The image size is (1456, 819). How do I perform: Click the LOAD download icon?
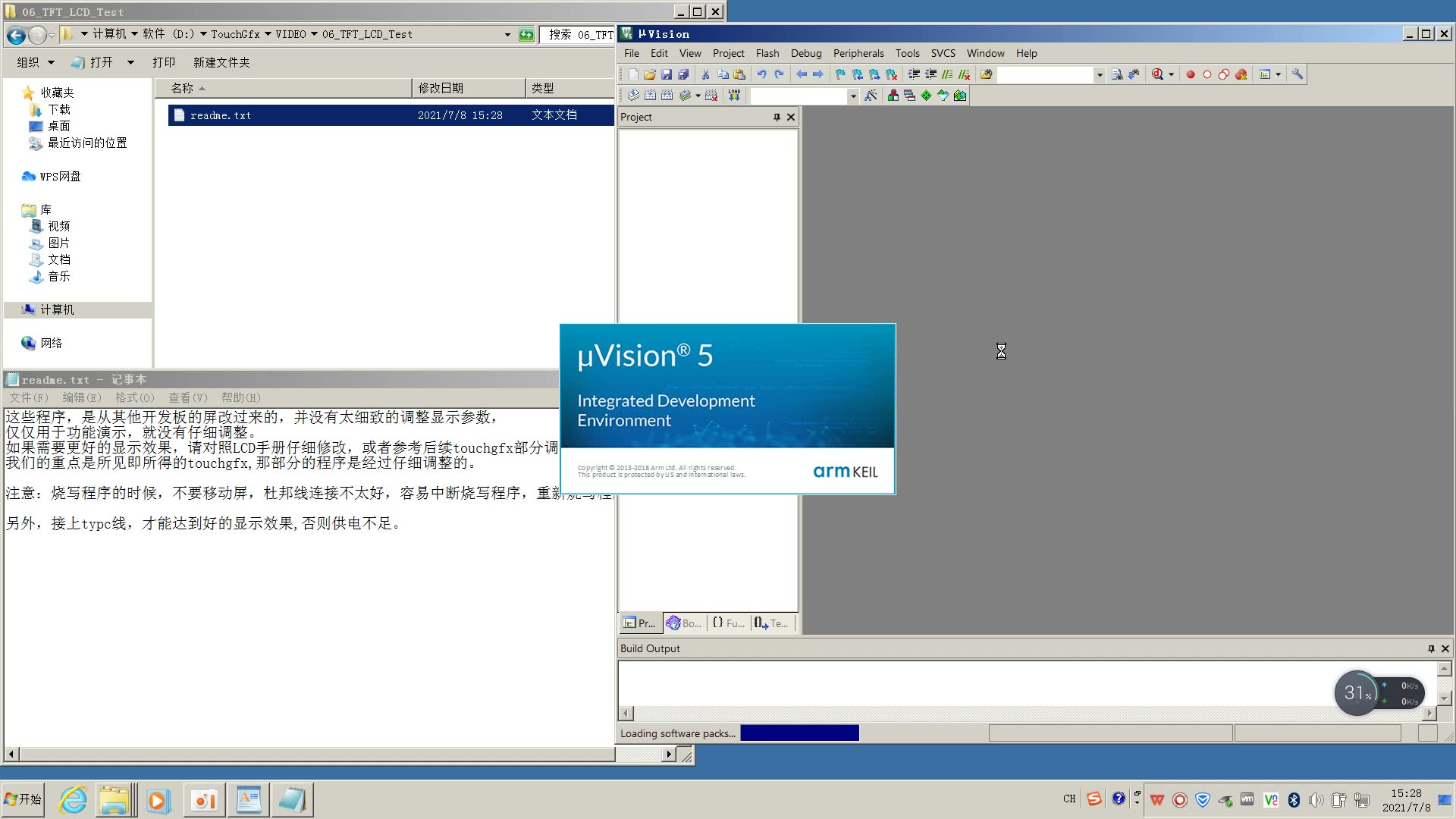tap(734, 96)
